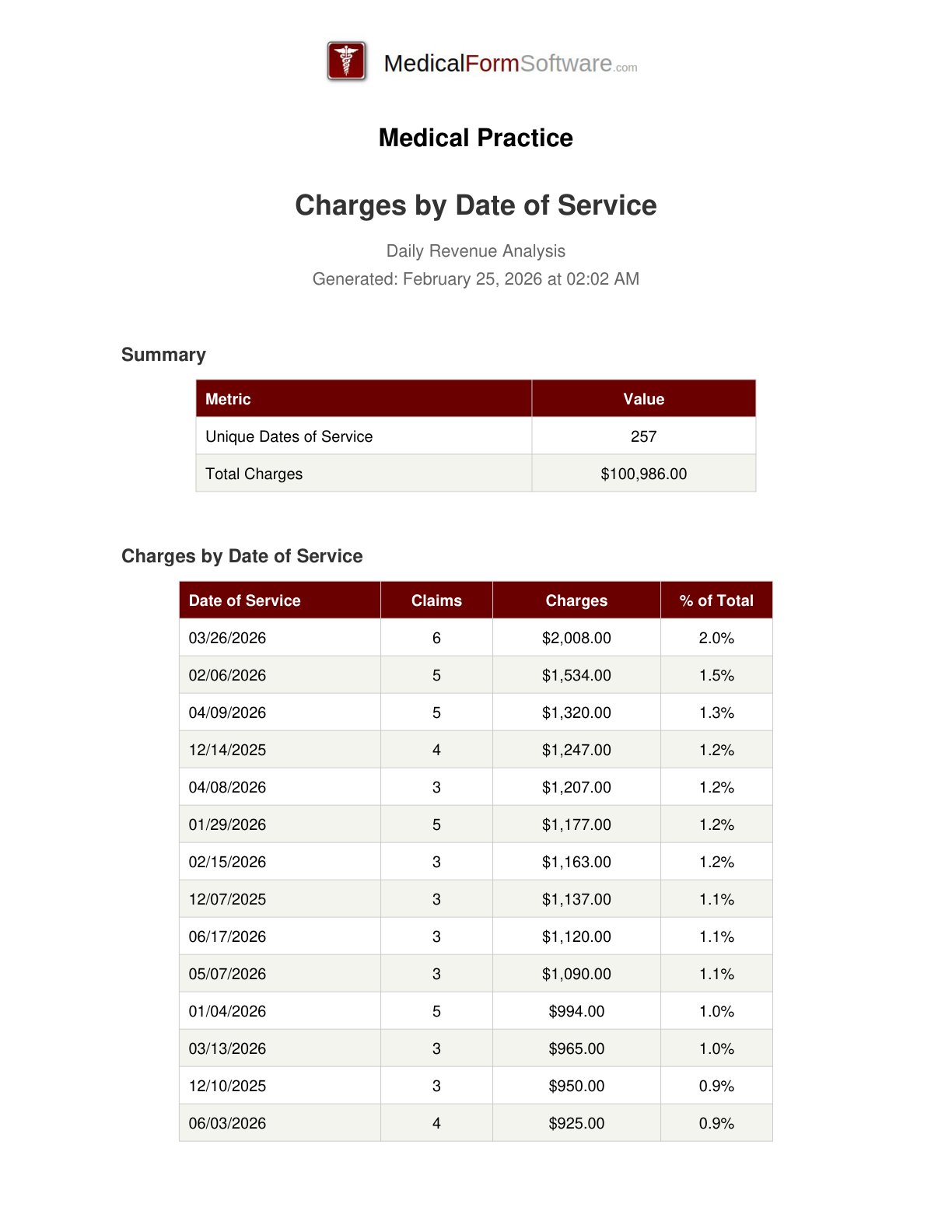Click the 01/29/2026 row date

(x=227, y=824)
